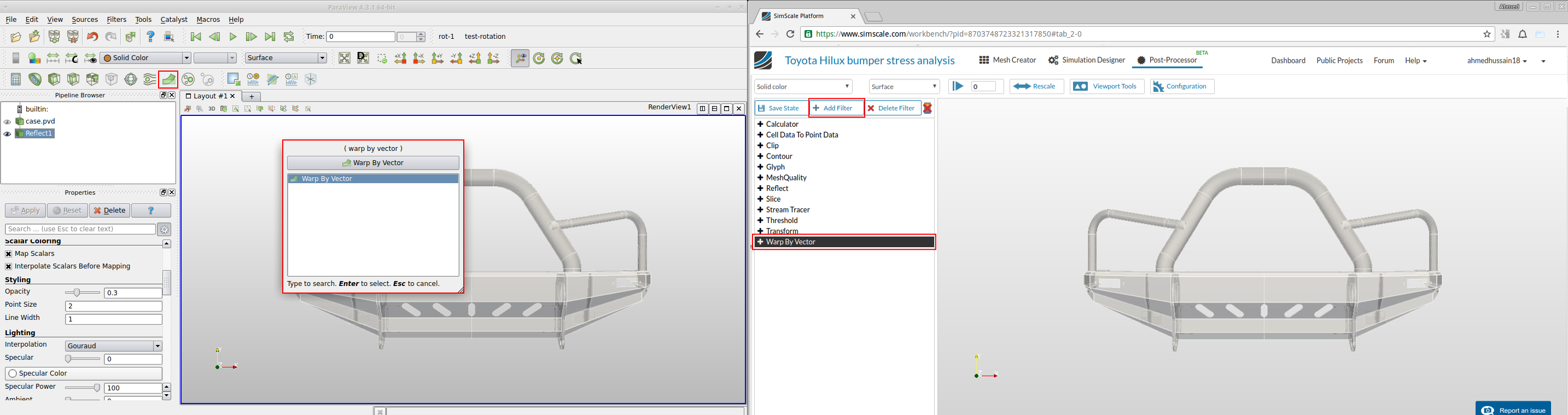The height and width of the screenshot is (415, 1568).
Task: Click the Threshold filter toolbar icon
Action: (x=92, y=80)
